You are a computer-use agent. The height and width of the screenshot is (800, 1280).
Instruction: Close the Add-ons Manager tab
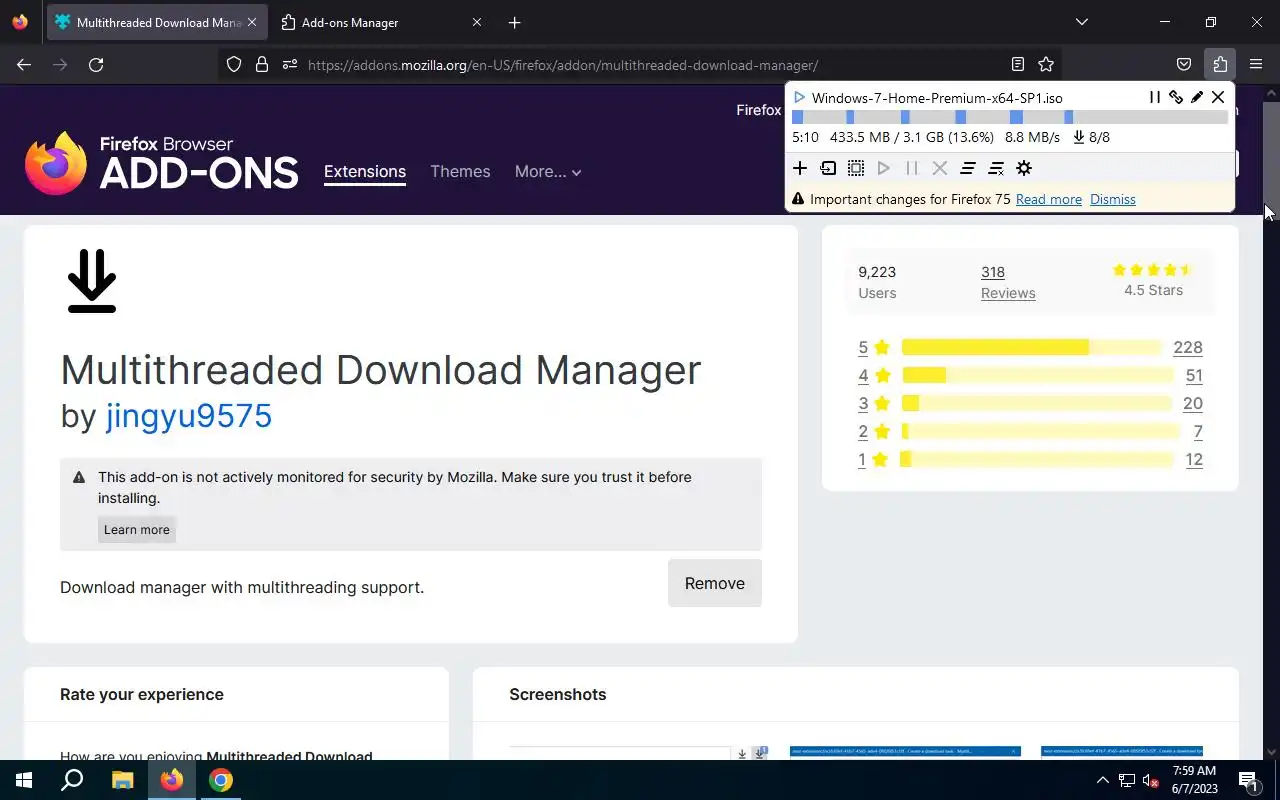click(477, 22)
